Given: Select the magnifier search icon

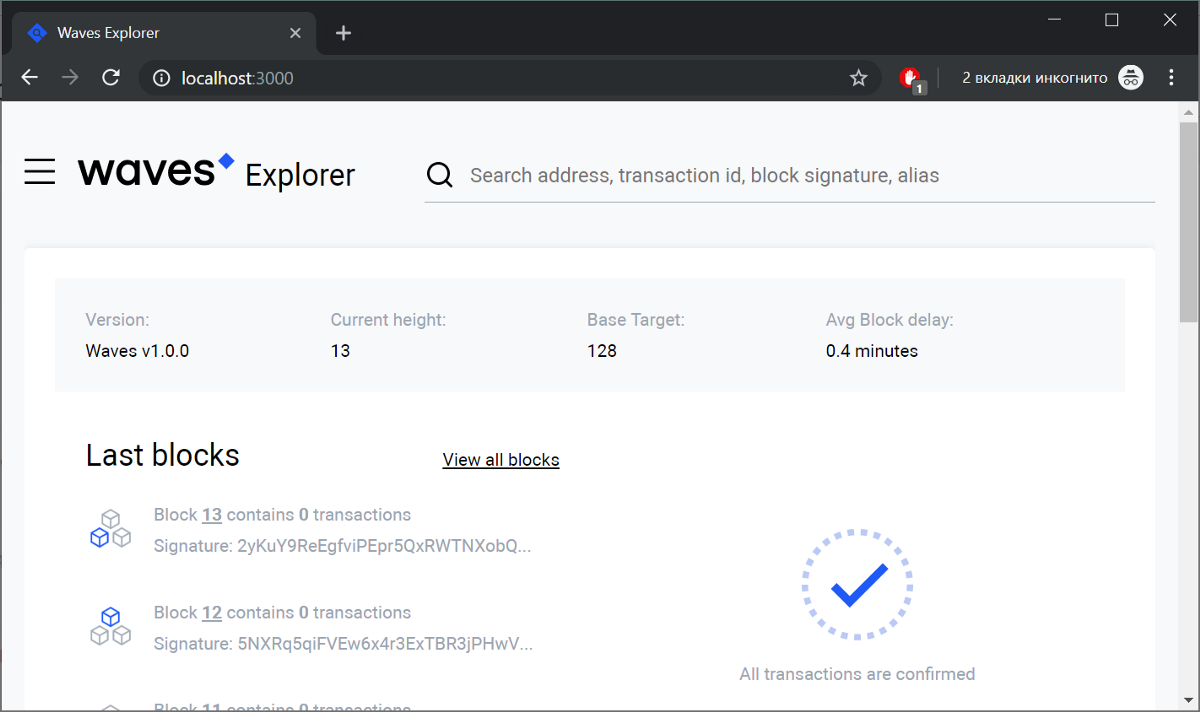Looking at the screenshot, I should (x=440, y=174).
